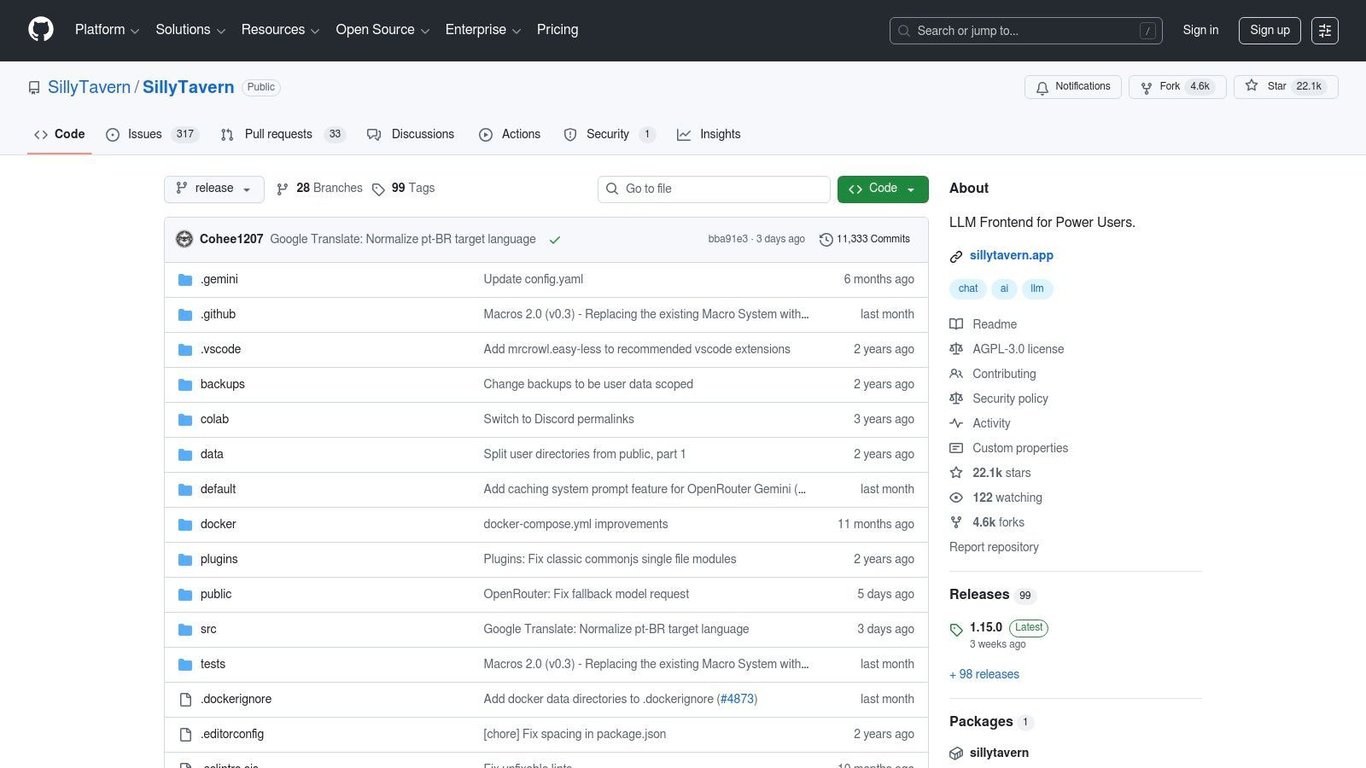Click the chat topic tag
The width and height of the screenshot is (1366, 768).
pos(968,289)
